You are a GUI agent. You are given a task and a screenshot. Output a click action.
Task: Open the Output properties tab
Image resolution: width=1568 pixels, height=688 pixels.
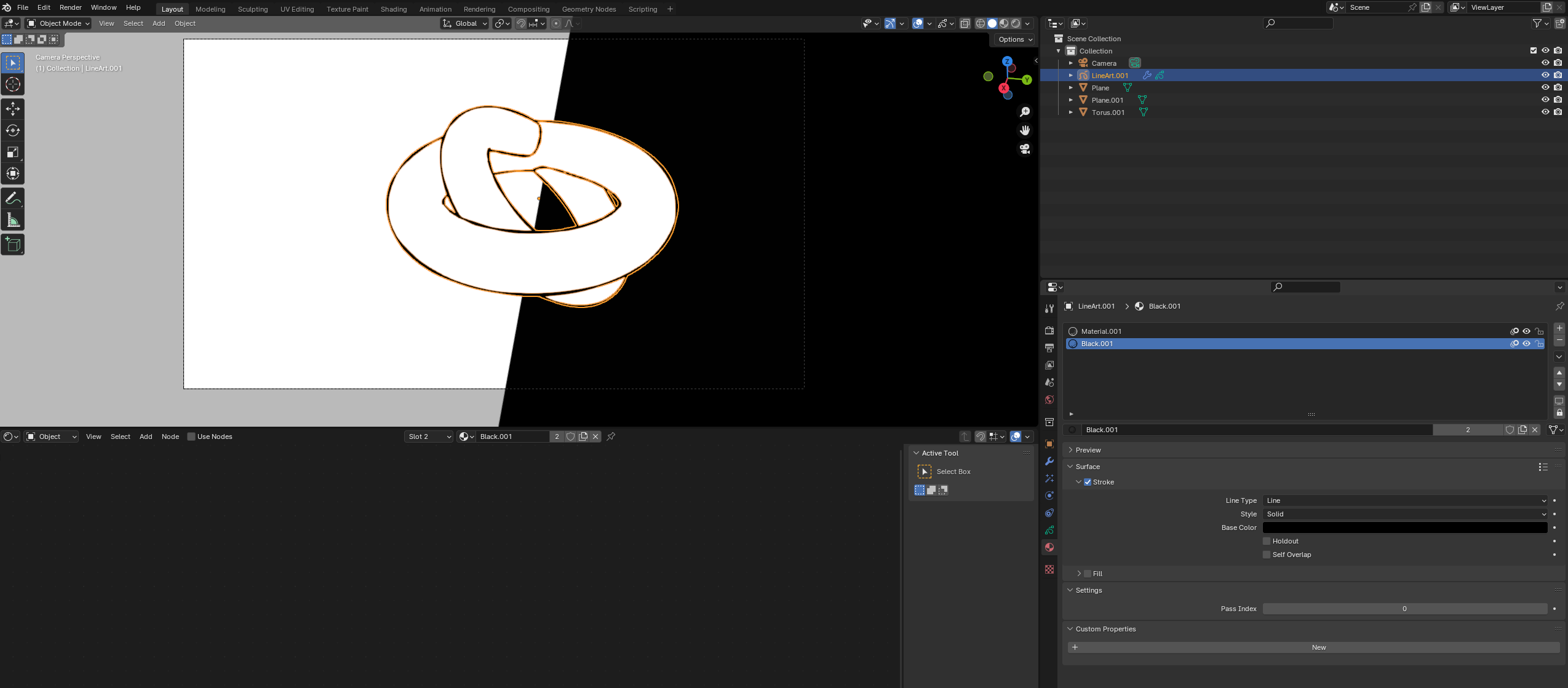(x=1049, y=348)
